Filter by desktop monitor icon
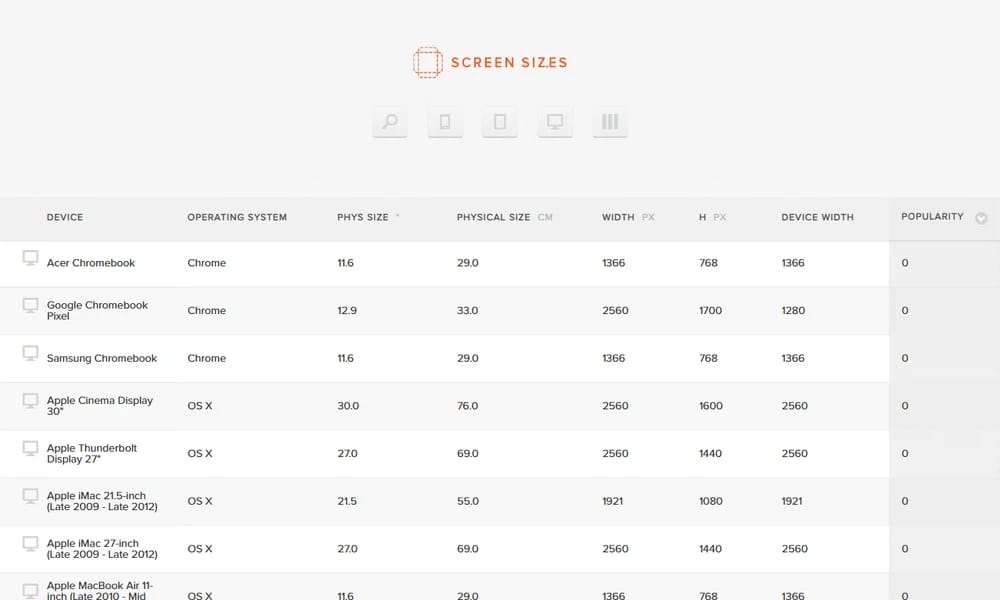 (x=555, y=121)
